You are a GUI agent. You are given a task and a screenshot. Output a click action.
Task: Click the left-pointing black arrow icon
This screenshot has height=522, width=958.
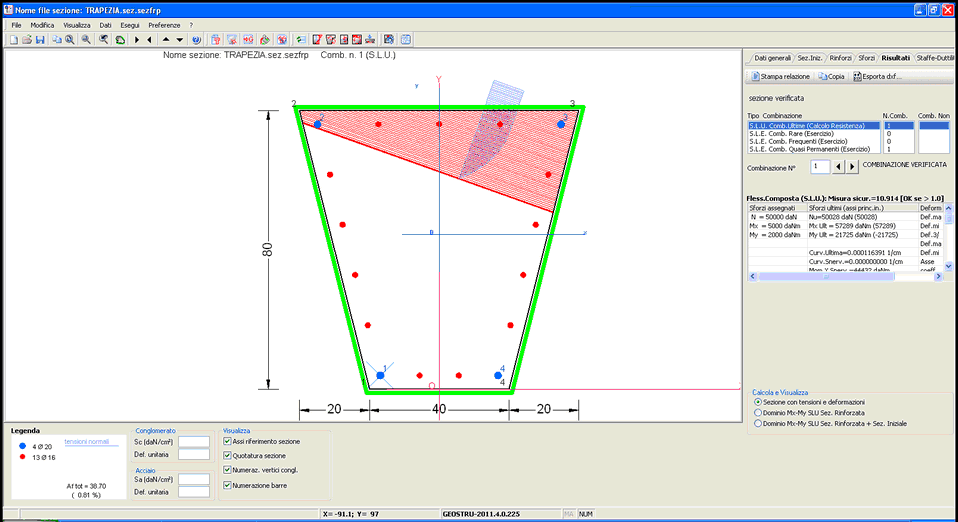[149, 40]
